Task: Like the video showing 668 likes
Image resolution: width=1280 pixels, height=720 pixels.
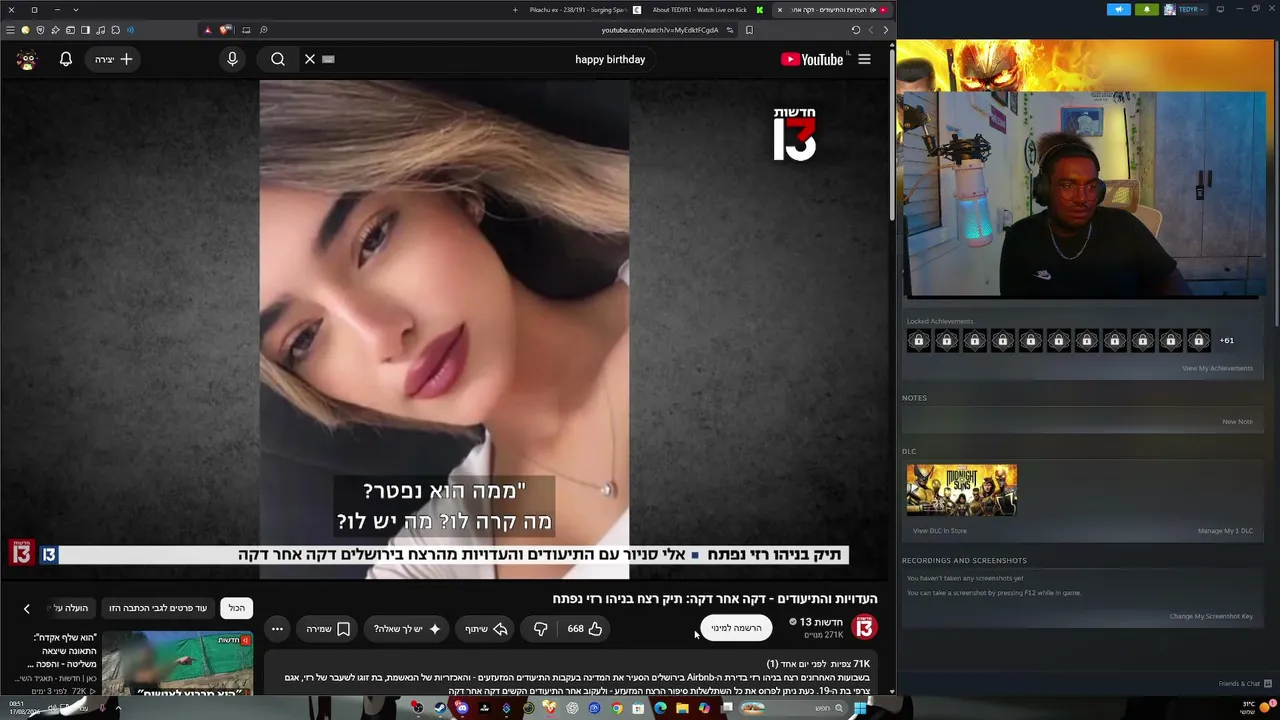Action: tap(585, 629)
